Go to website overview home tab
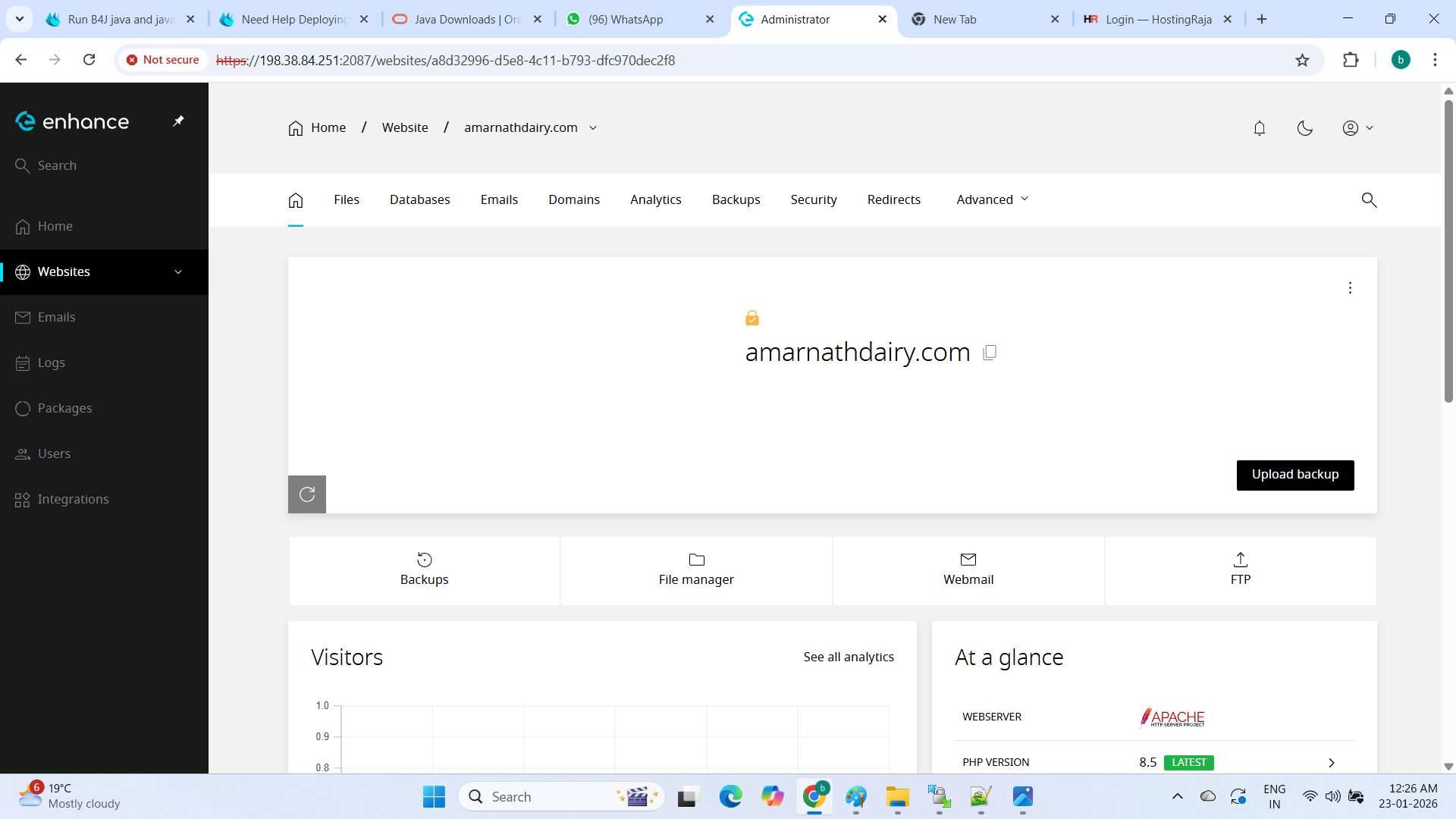1456x819 pixels. coord(296,200)
